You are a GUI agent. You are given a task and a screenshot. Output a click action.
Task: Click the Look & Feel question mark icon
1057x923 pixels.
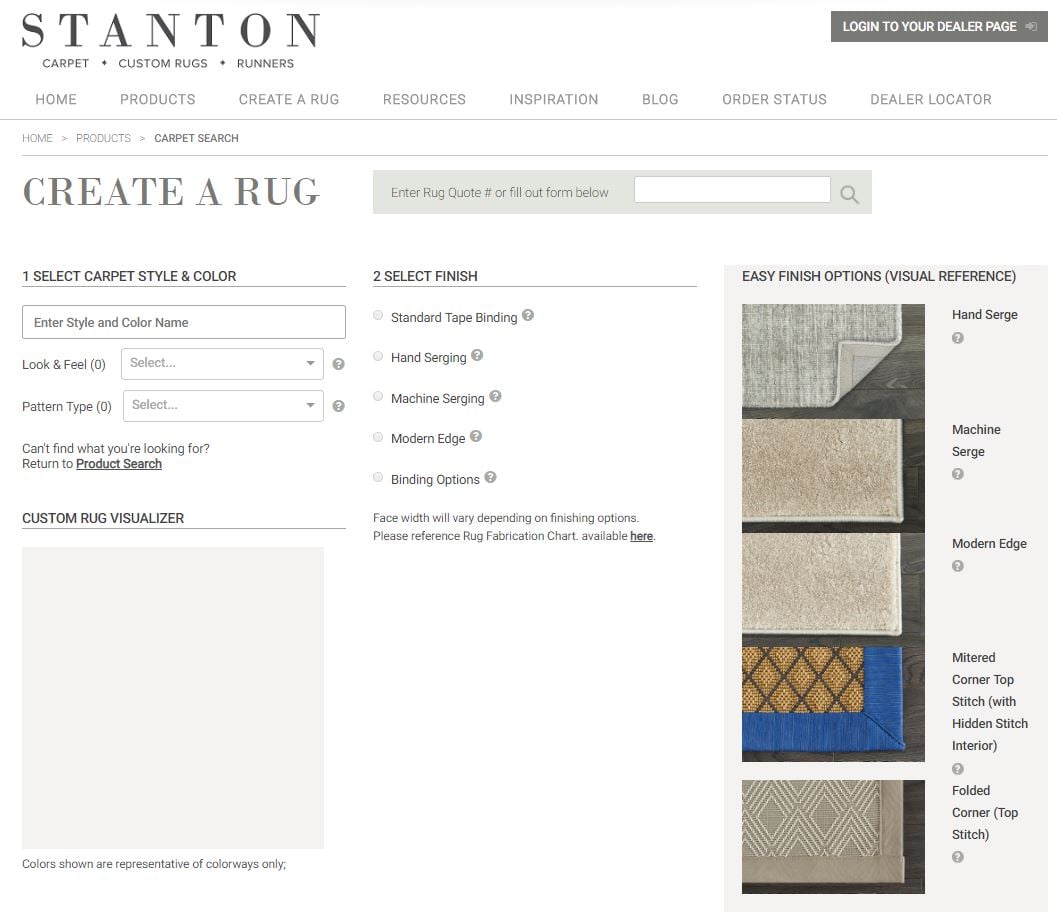point(338,364)
